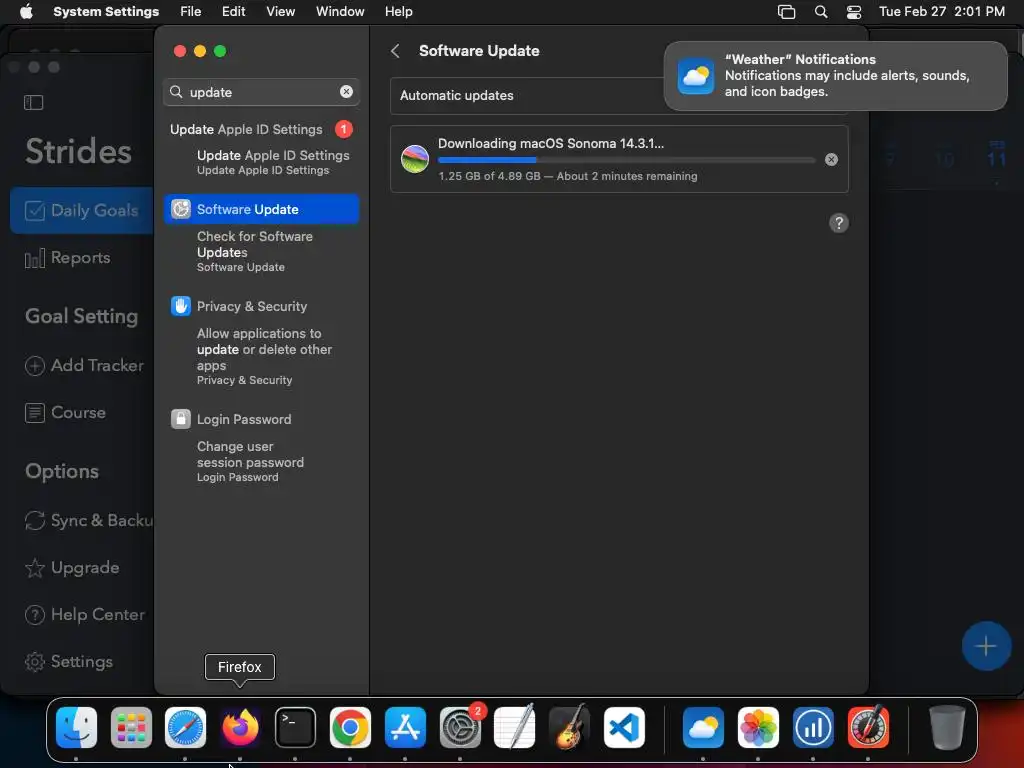
Task: Open Launchpad in the Dock
Action: pos(131,727)
